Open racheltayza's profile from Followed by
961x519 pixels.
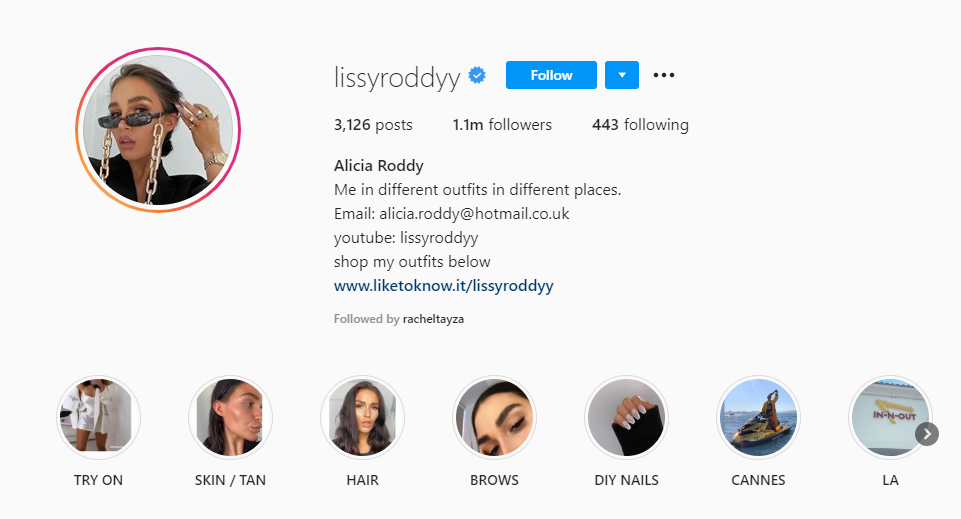433,319
